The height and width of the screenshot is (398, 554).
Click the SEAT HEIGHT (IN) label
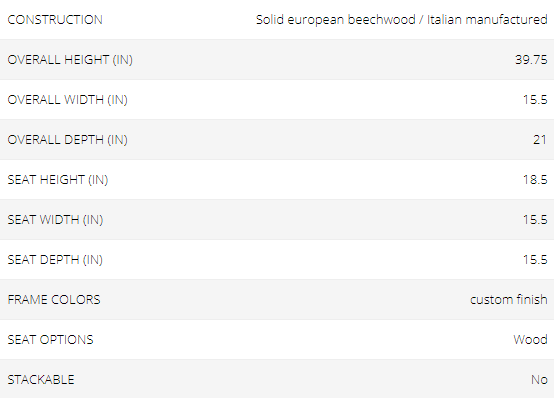click(x=58, y=180)
